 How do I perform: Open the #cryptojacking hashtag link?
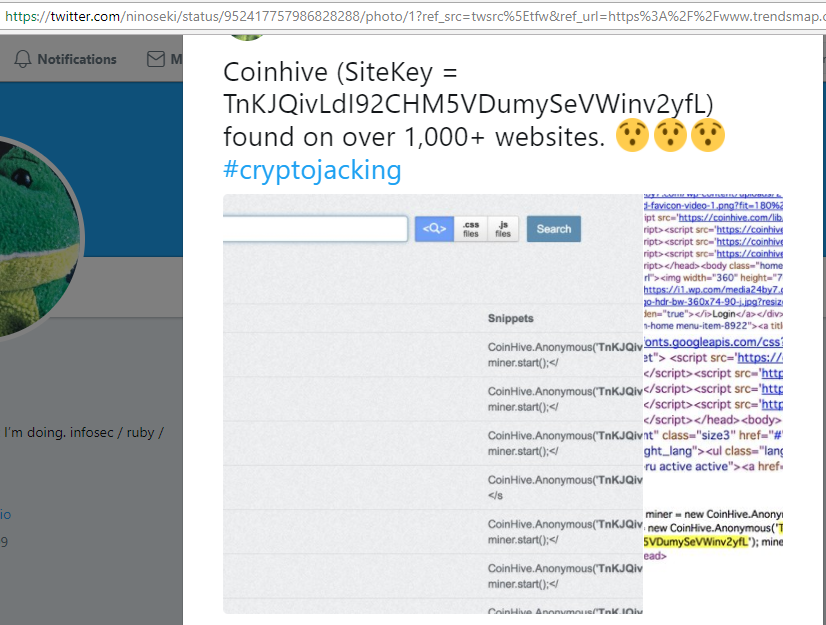click(312, 170)
